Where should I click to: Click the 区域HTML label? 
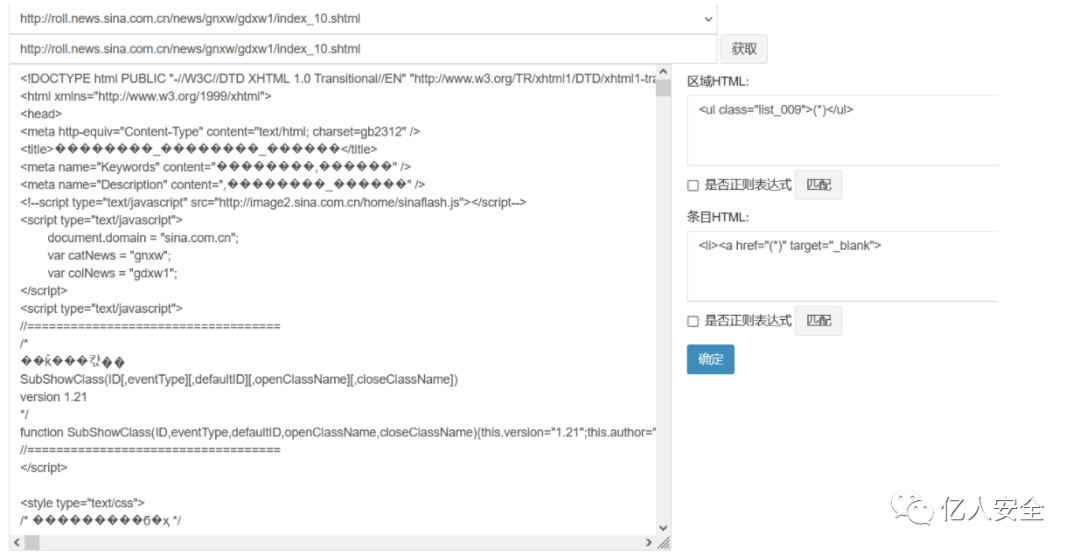718,81
